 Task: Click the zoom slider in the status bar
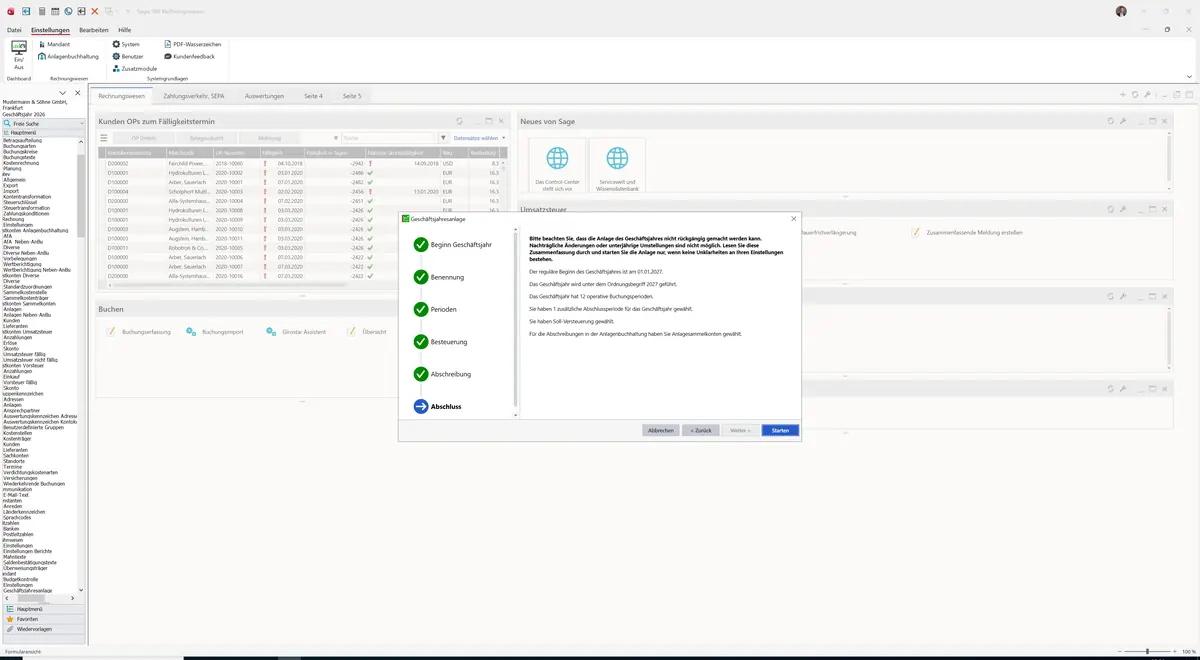click(x=1147, y=652)
